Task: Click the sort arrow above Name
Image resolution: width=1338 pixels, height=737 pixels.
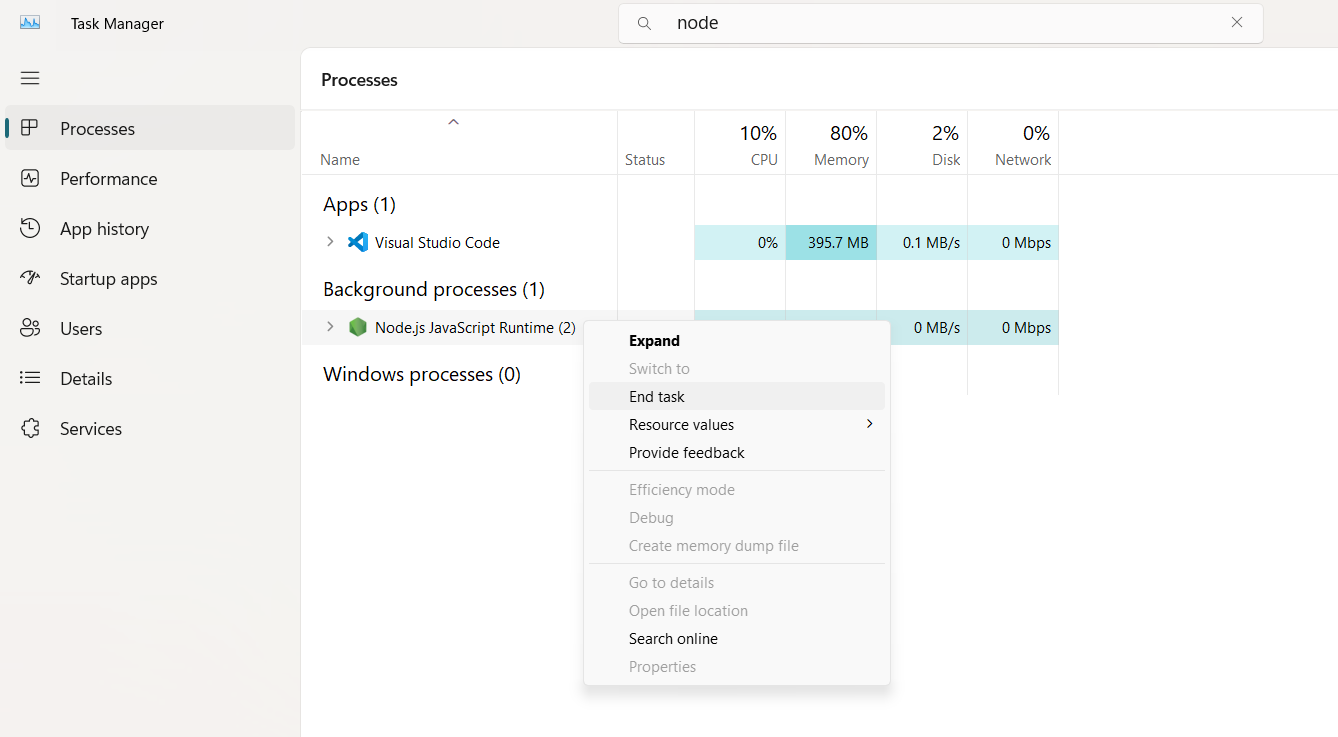Action: tap(453, 122)
